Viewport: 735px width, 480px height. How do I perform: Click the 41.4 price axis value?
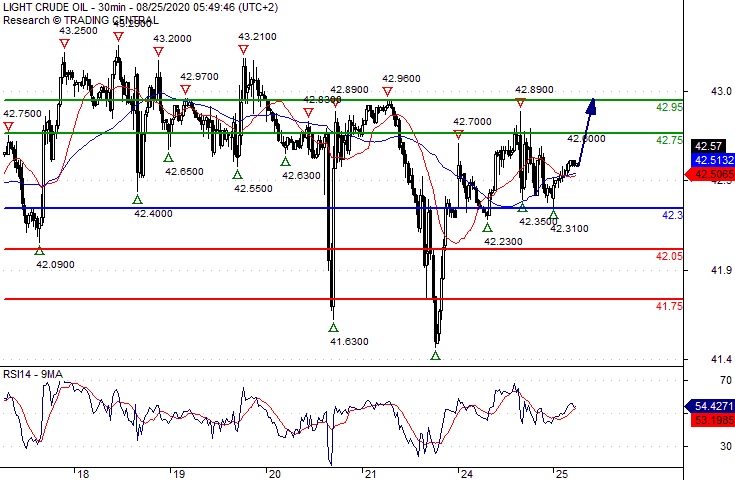tap(721, 360)
